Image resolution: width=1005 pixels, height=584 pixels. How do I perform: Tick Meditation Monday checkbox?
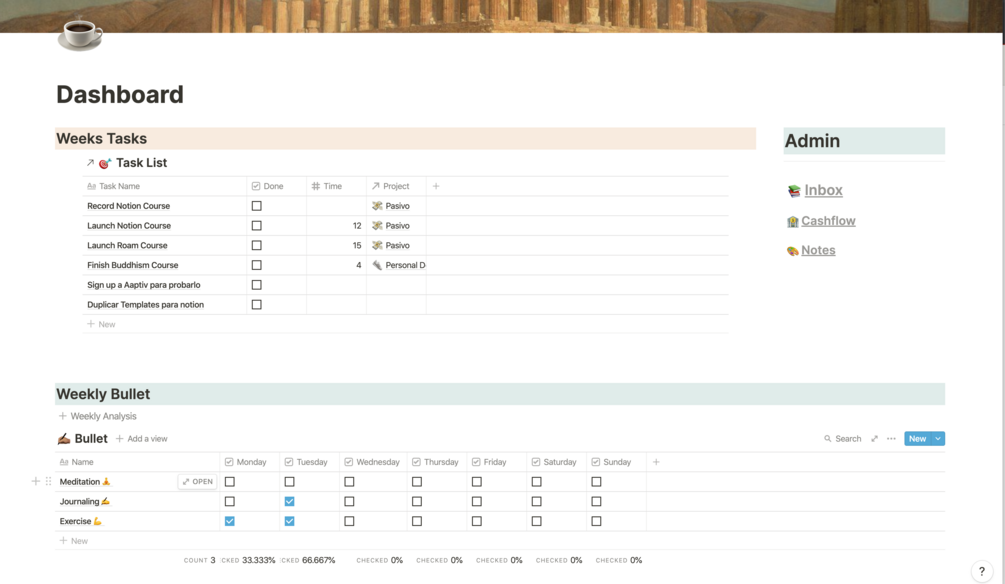229,481
